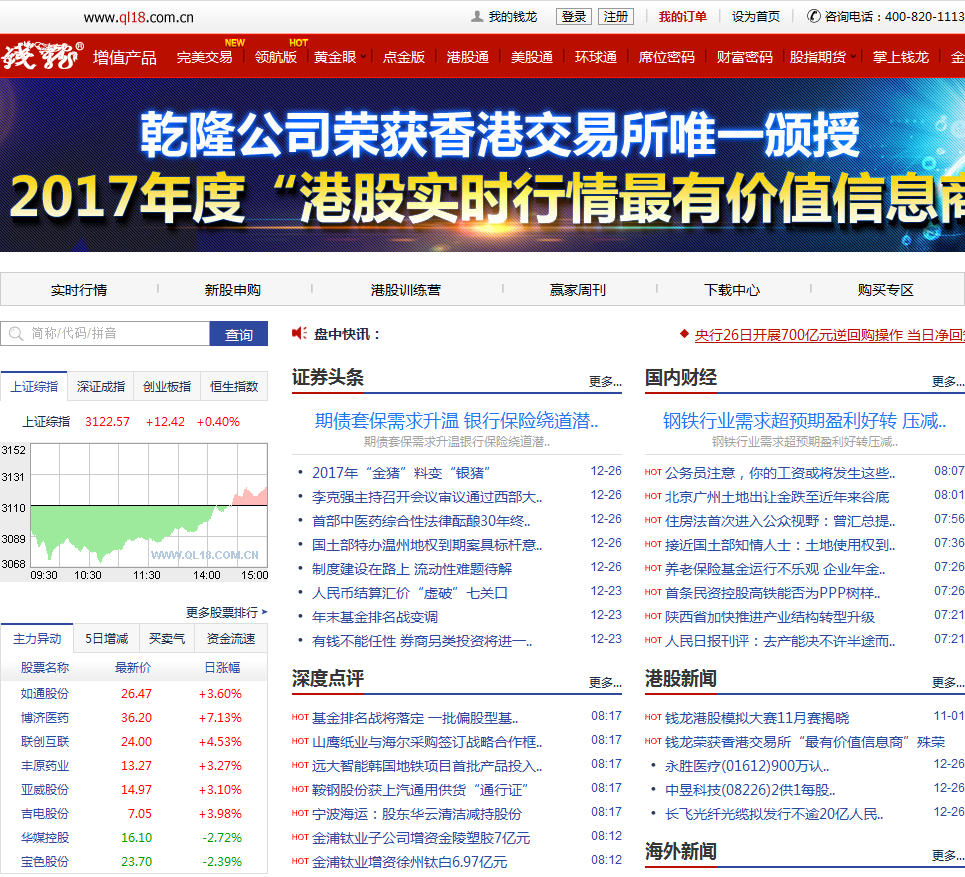Select the 买卖气 ranking tab
Screen dimensions: 965x877
coord(167,639)
